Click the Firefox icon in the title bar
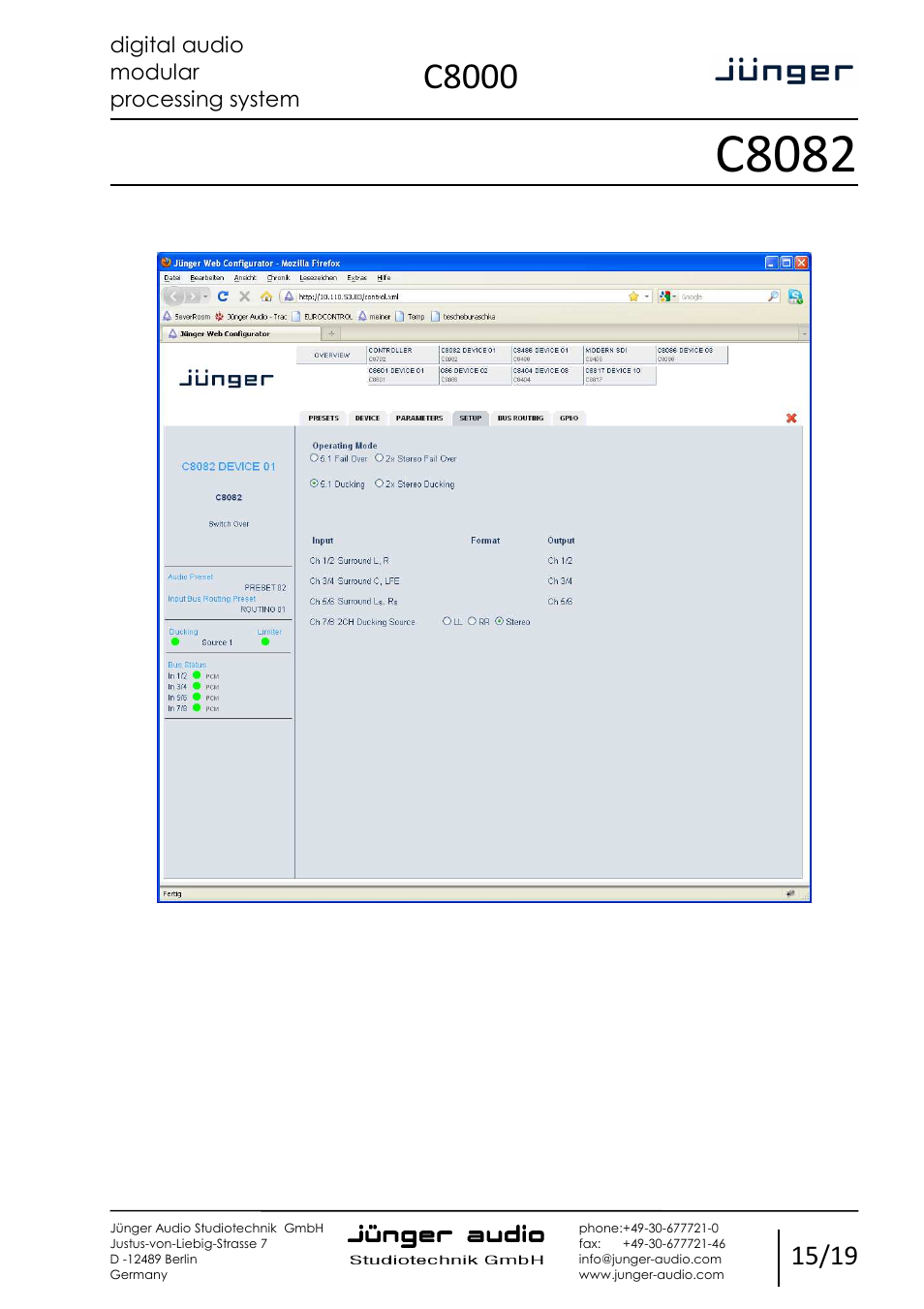The image size is (924, 1309). (167, 263)
